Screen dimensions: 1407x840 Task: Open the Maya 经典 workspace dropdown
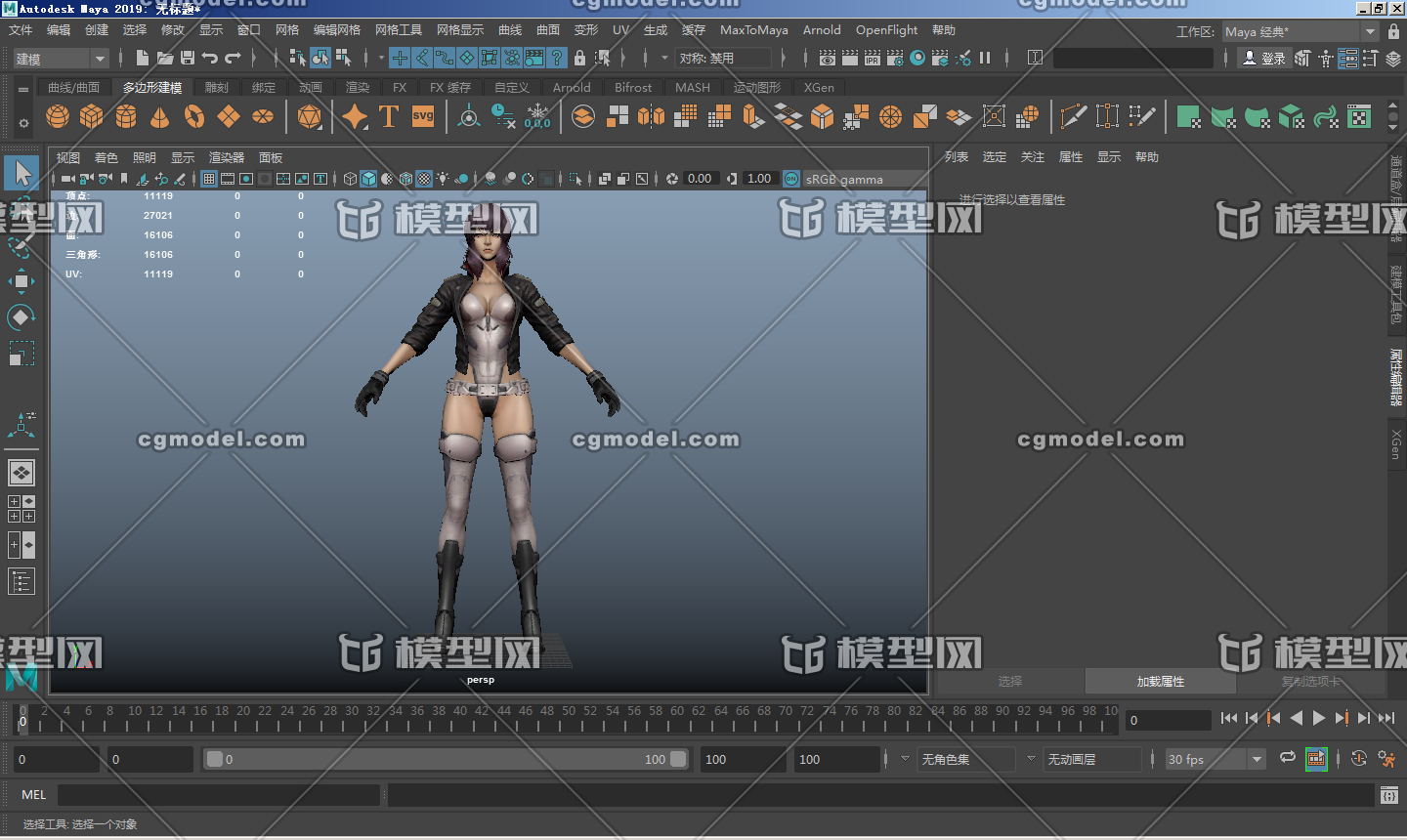coord(1300,32)
